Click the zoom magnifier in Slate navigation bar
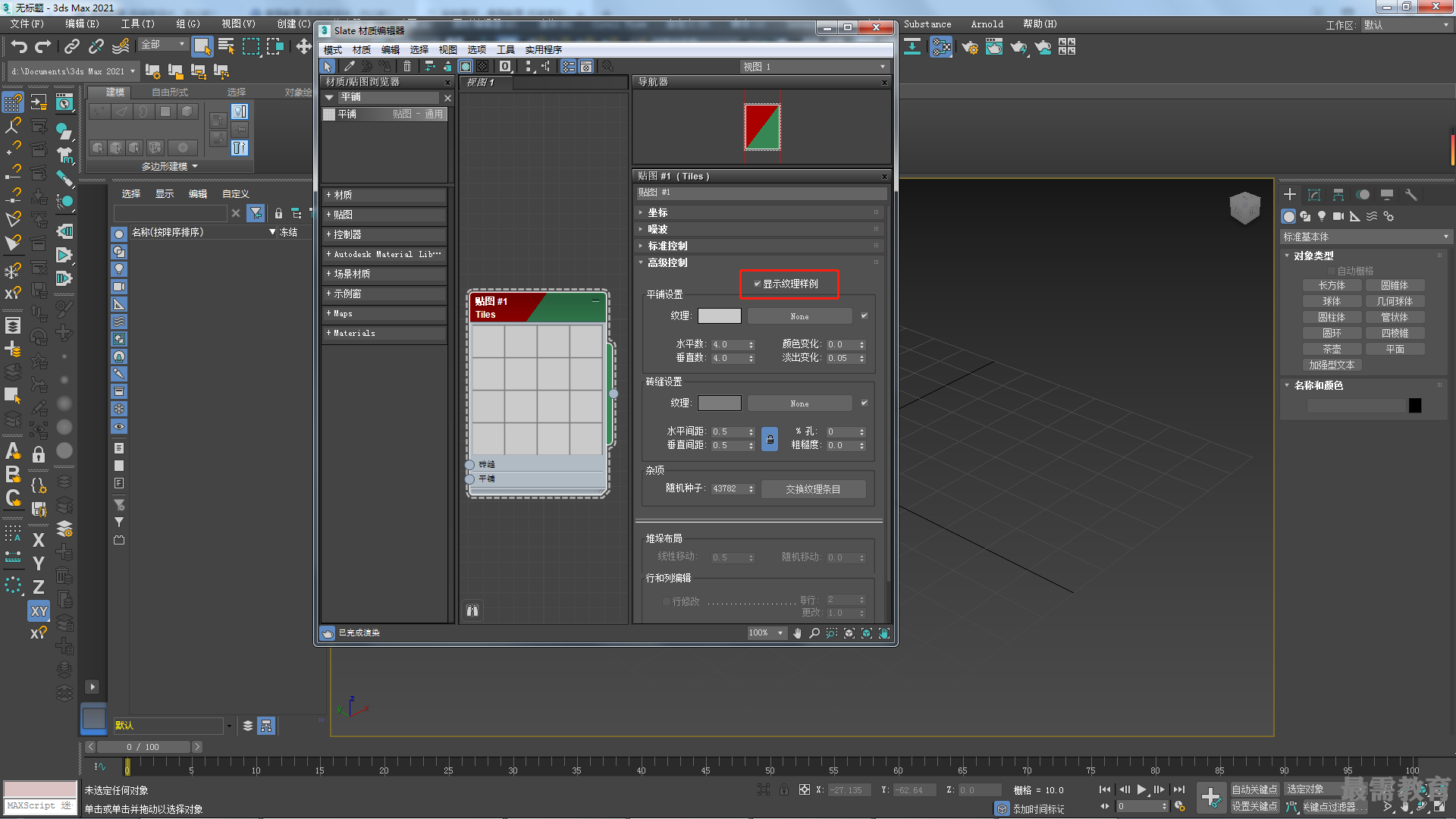The height and width of the screenshot is (819, 1456). [x=814, y=633]
